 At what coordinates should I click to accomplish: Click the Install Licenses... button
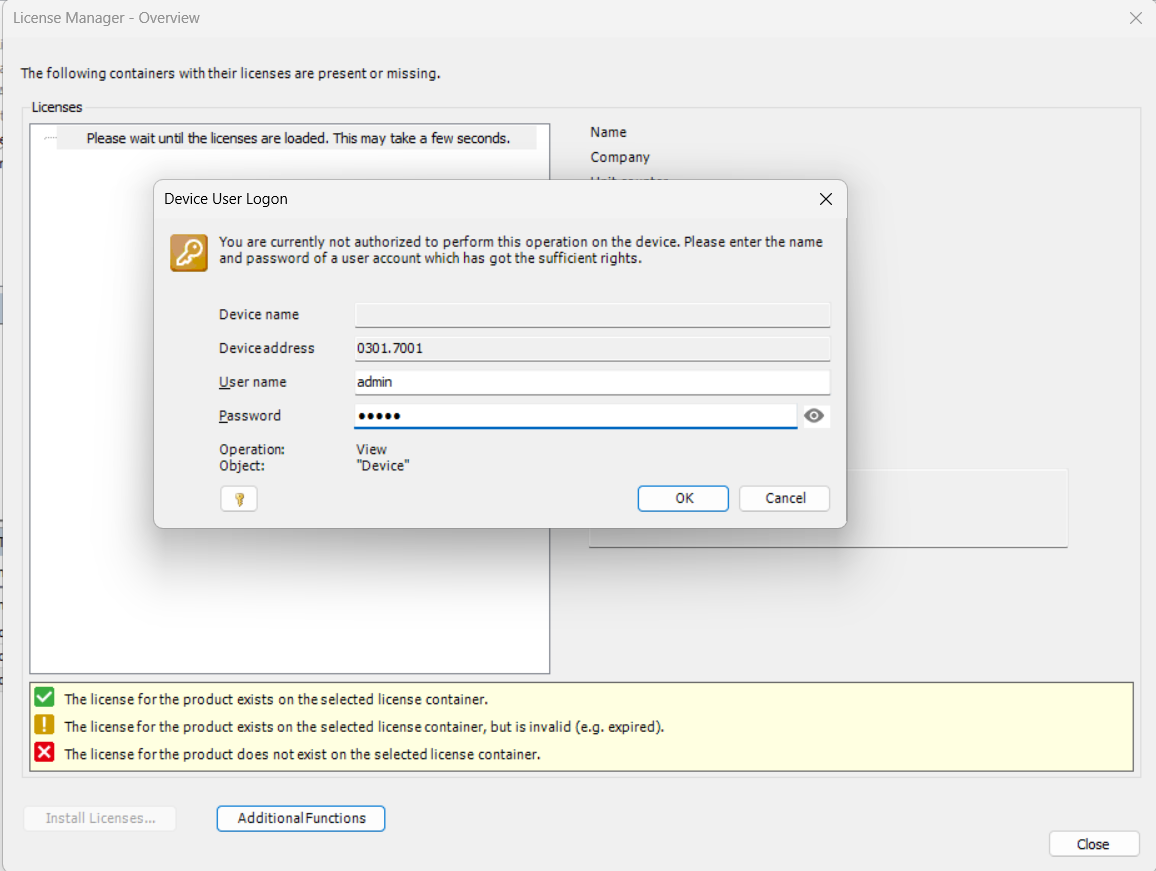[100, 818]
